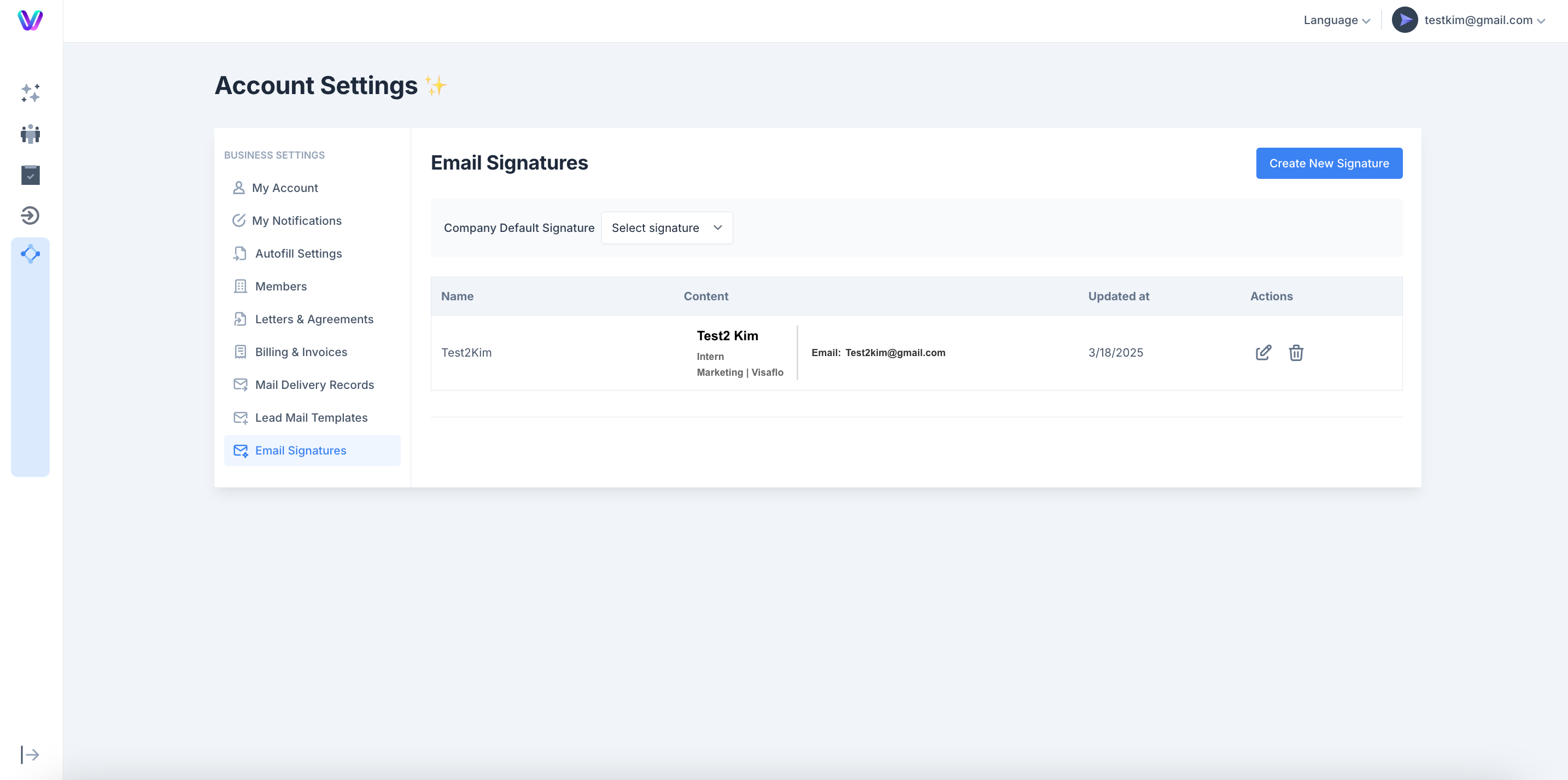Click the Letters & Agreements file icon

click(x=241, y=319)
